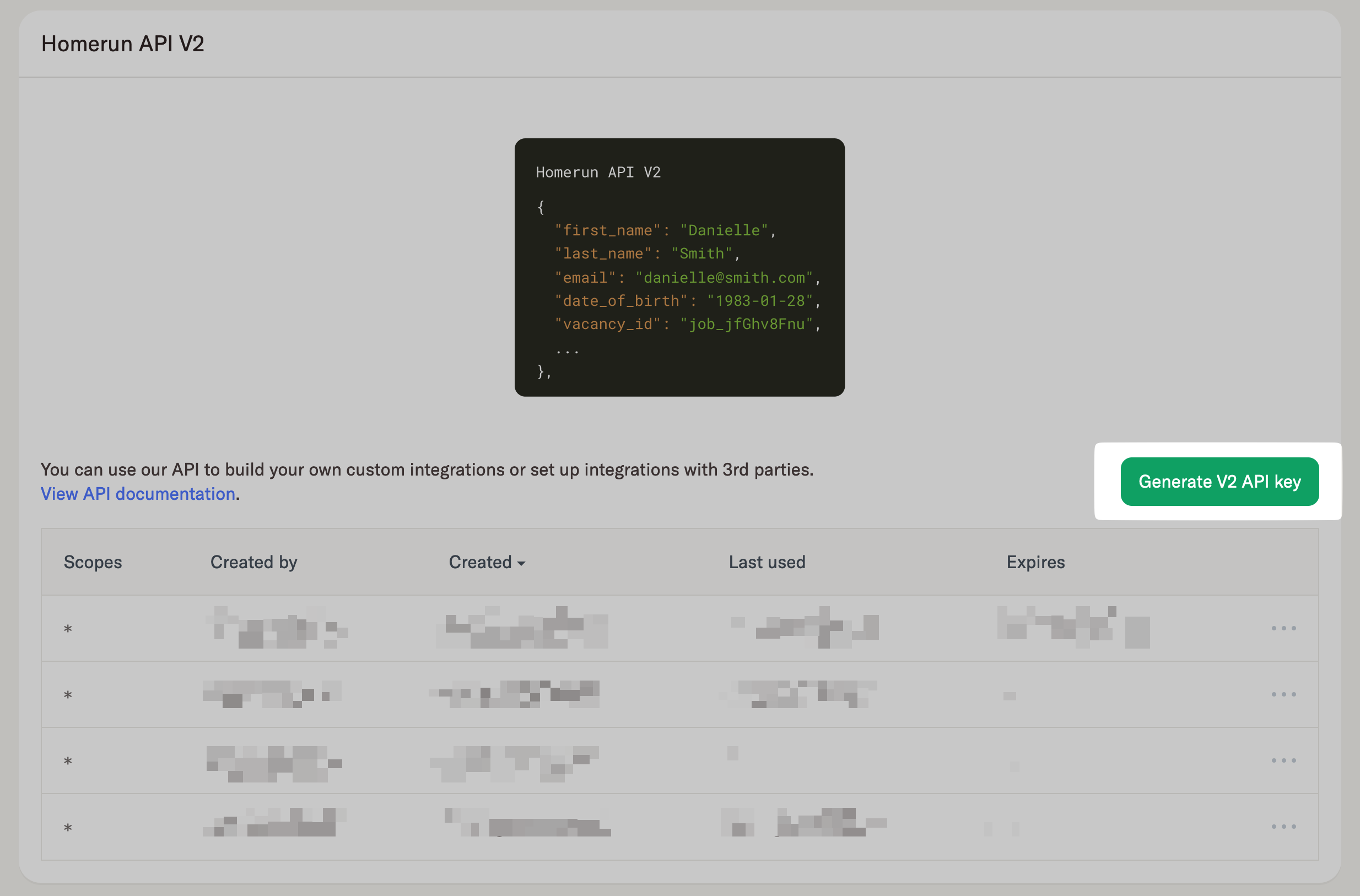Open the View API documentation link
The width and height of the screenshot is (1360, 896).
138,494
